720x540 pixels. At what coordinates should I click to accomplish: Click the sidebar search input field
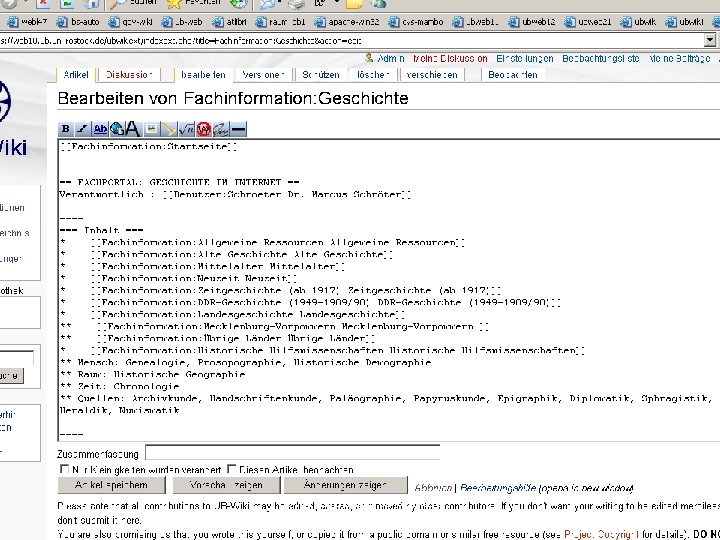point(16,358)
